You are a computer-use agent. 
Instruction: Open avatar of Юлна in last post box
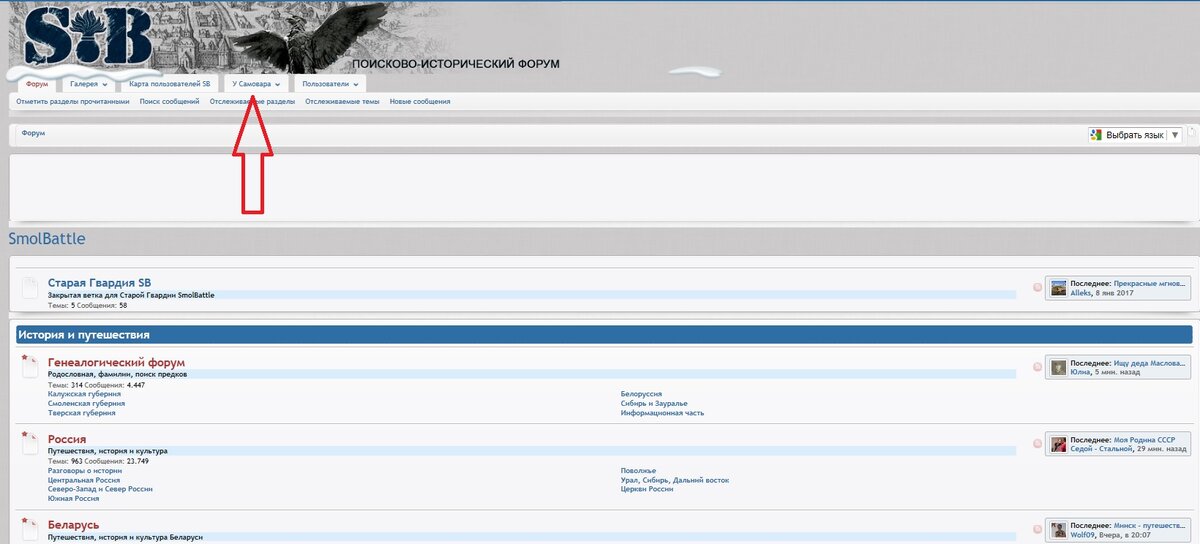1058,367
